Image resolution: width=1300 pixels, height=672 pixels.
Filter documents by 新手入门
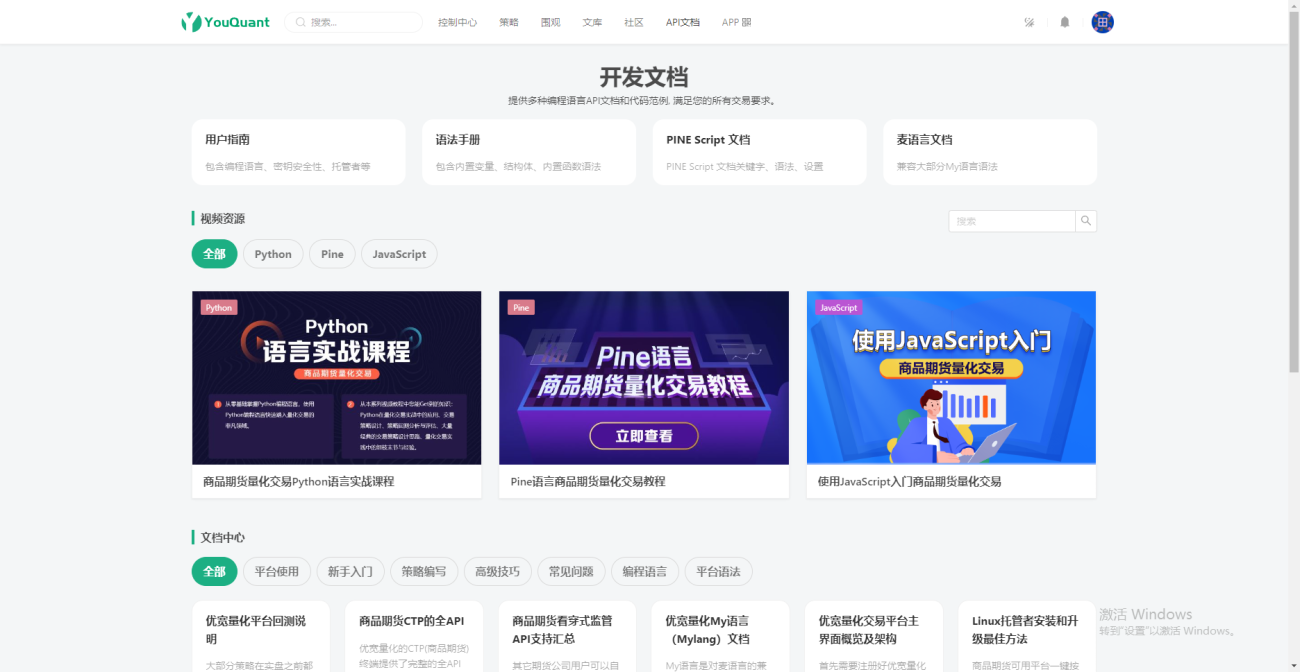click(x=350, y=572)
